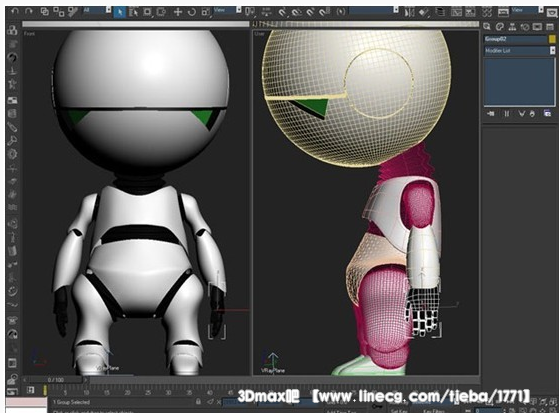Activate the Unlink Selection tool

point(59,12)
